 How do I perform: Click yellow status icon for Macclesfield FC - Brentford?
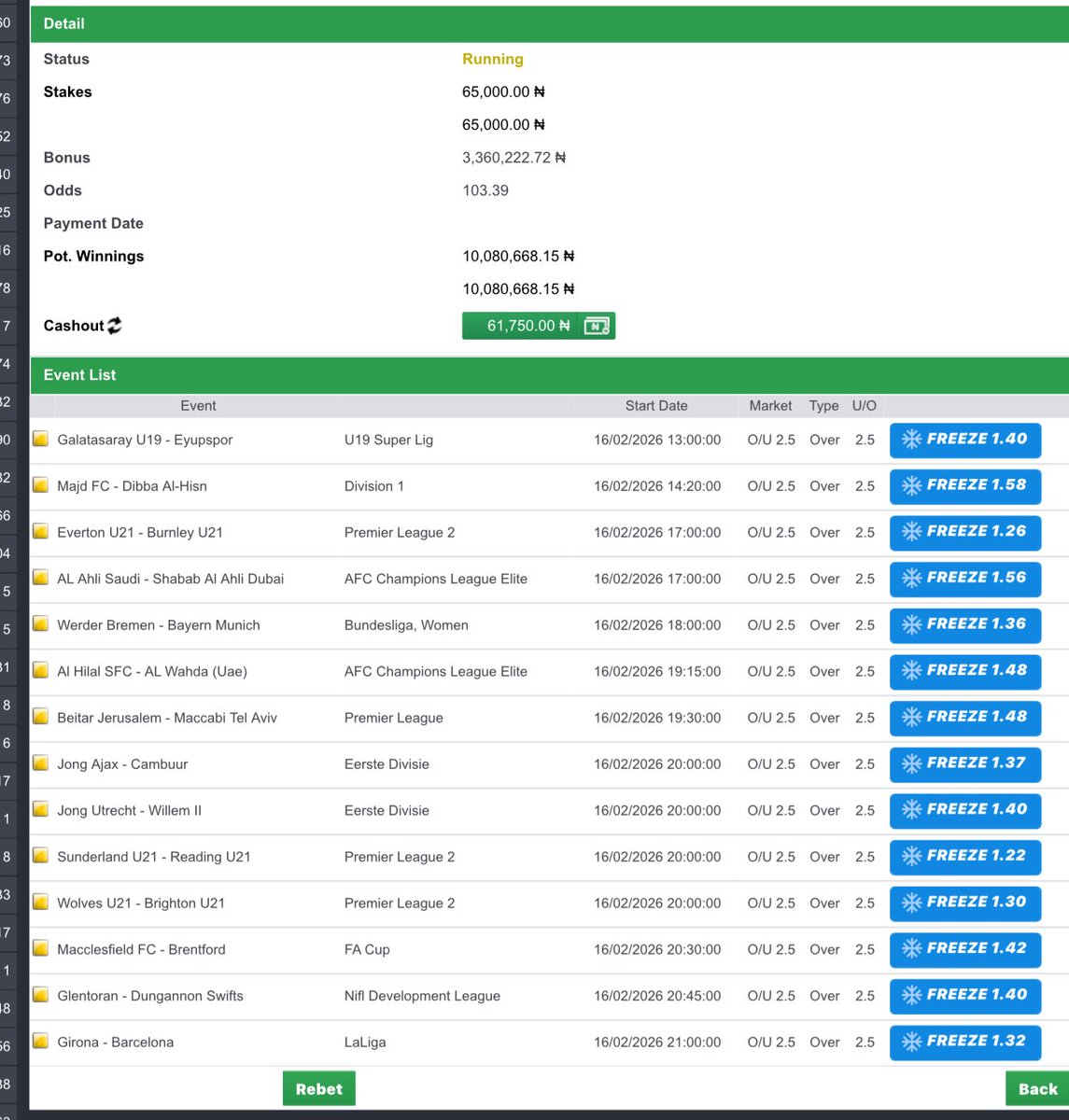[41, 948]
